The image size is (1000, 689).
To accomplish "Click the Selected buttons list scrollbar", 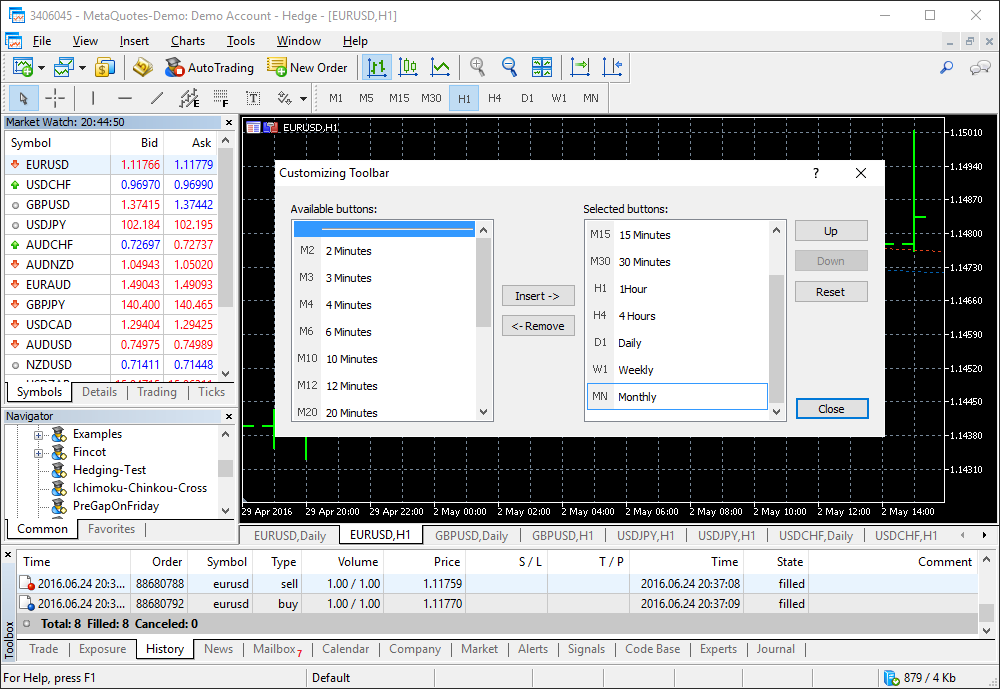I will (776, 340).
